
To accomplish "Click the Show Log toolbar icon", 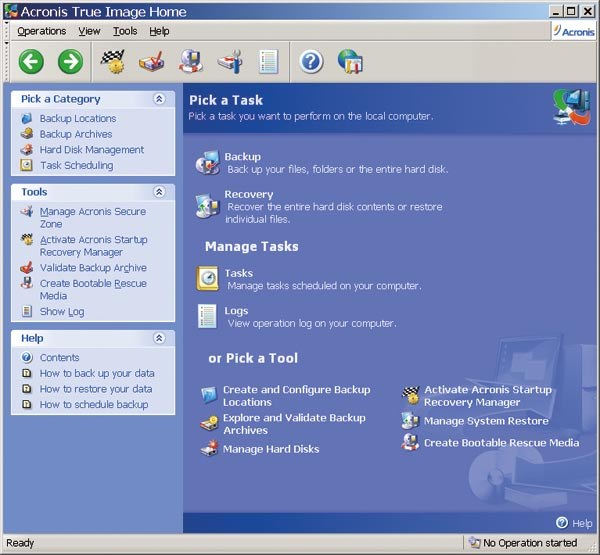I will tap(268, 61).
